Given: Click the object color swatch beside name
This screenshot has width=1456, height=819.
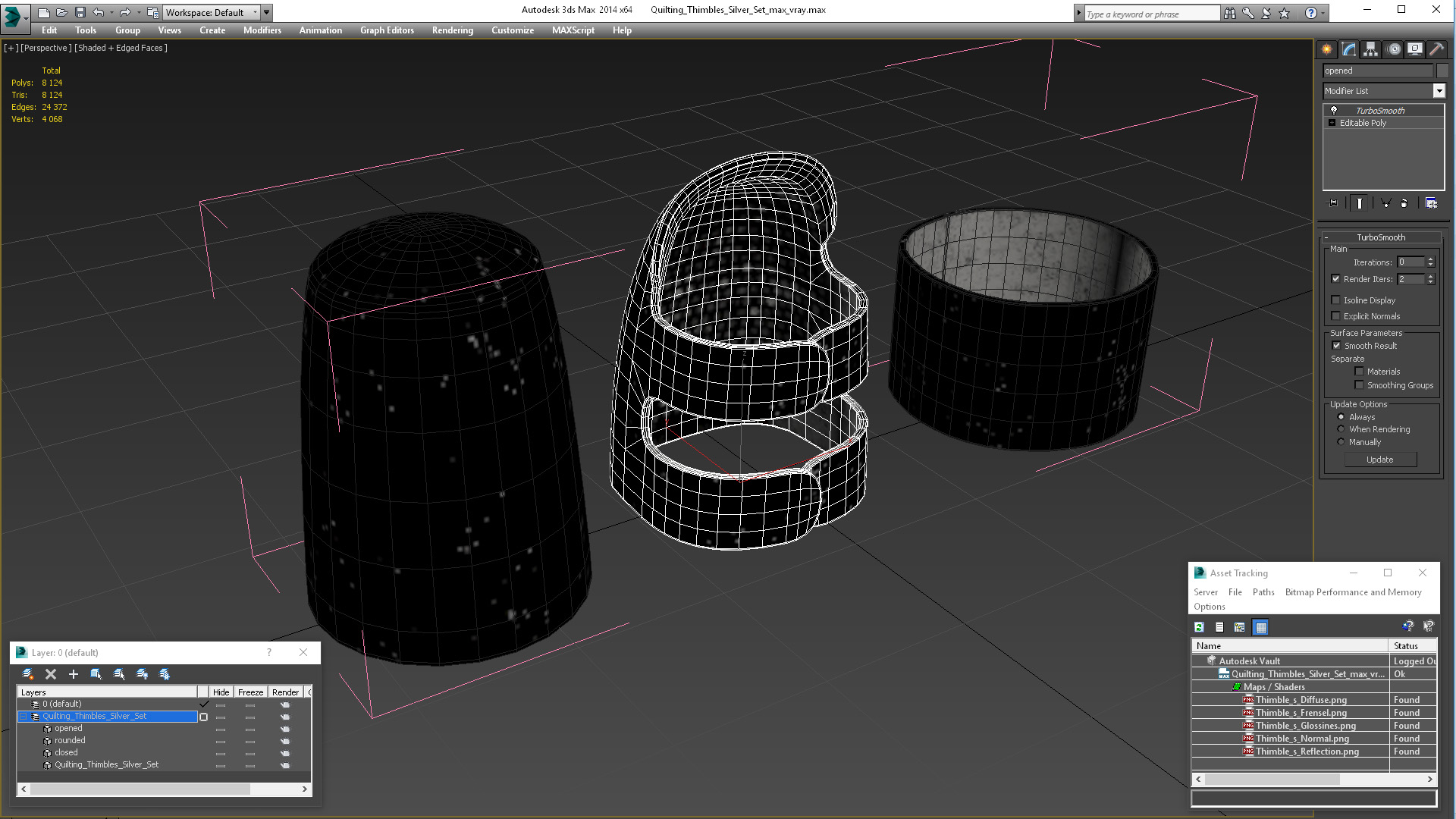Looking at the screenshot, I should point(1442,71).
